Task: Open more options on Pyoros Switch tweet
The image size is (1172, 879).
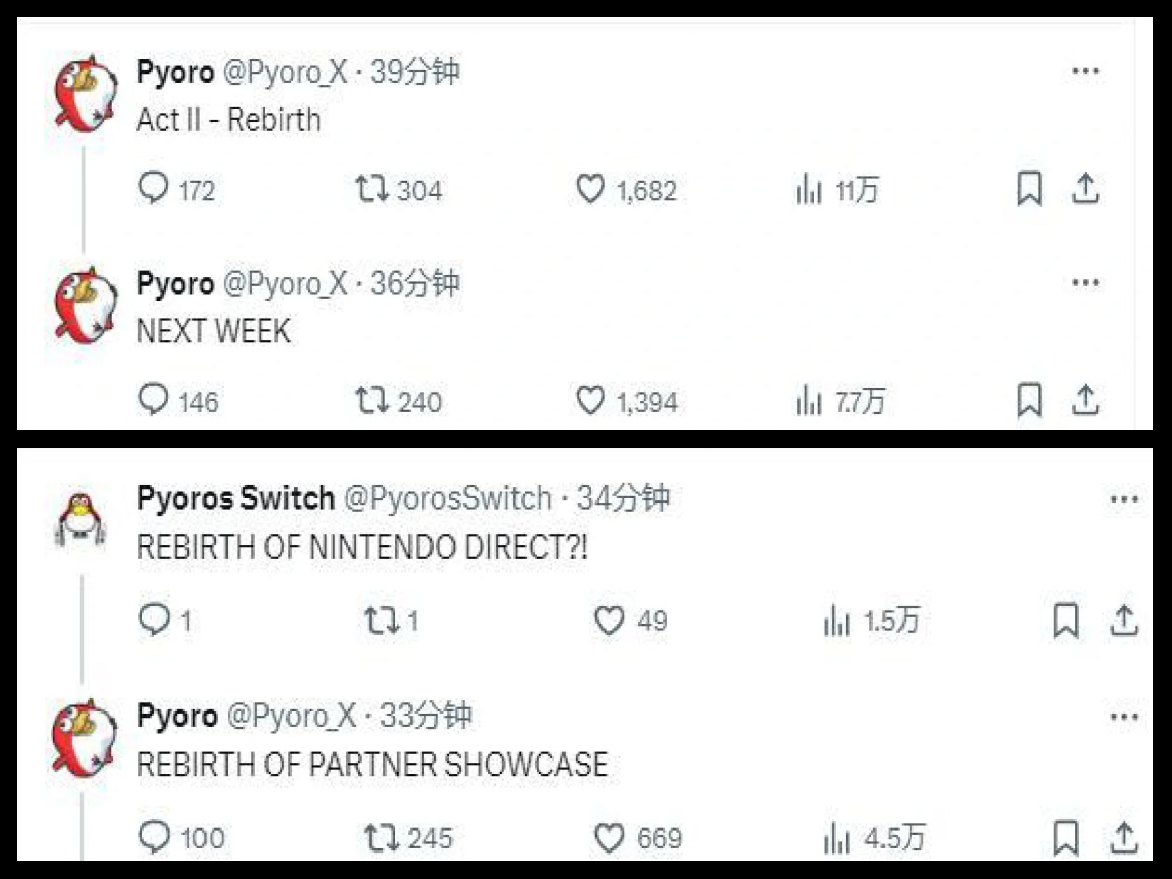Action: [x=1124, y=499]
